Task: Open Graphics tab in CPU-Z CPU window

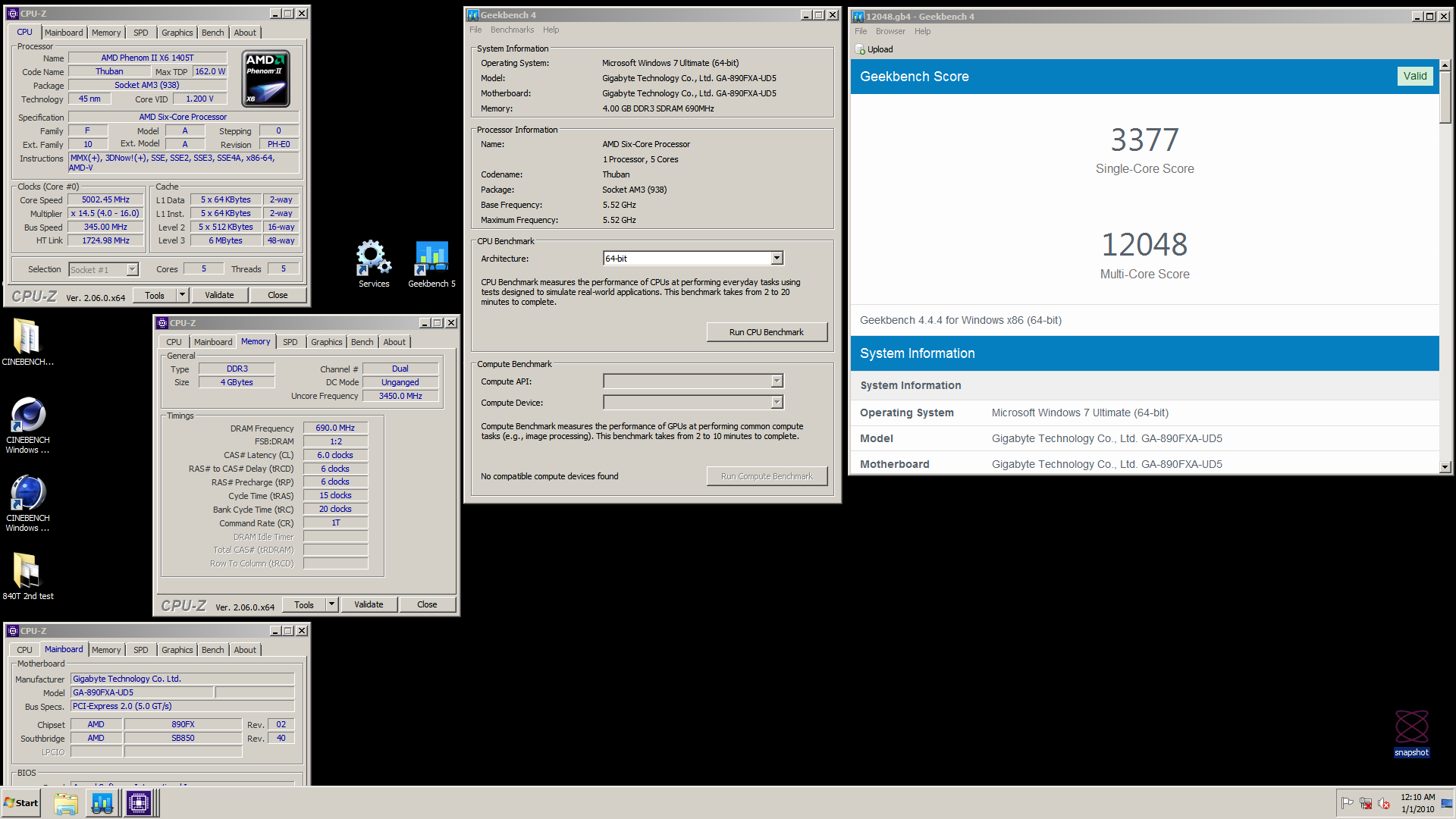Action: pos(177,33)
